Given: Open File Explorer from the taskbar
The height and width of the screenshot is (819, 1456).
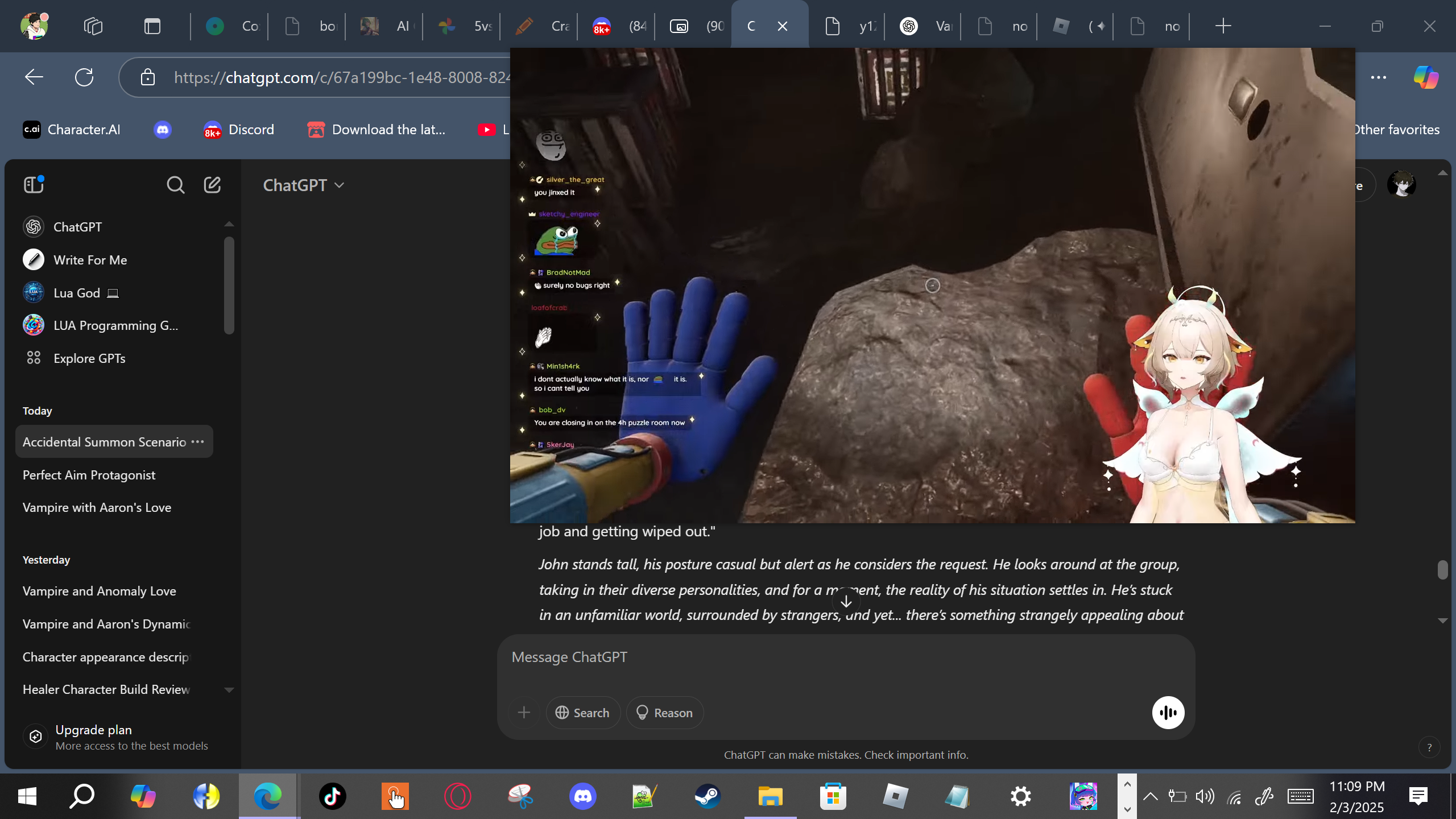Looking at the screenshot, I should pyautogui.click(x=770, y=796).
